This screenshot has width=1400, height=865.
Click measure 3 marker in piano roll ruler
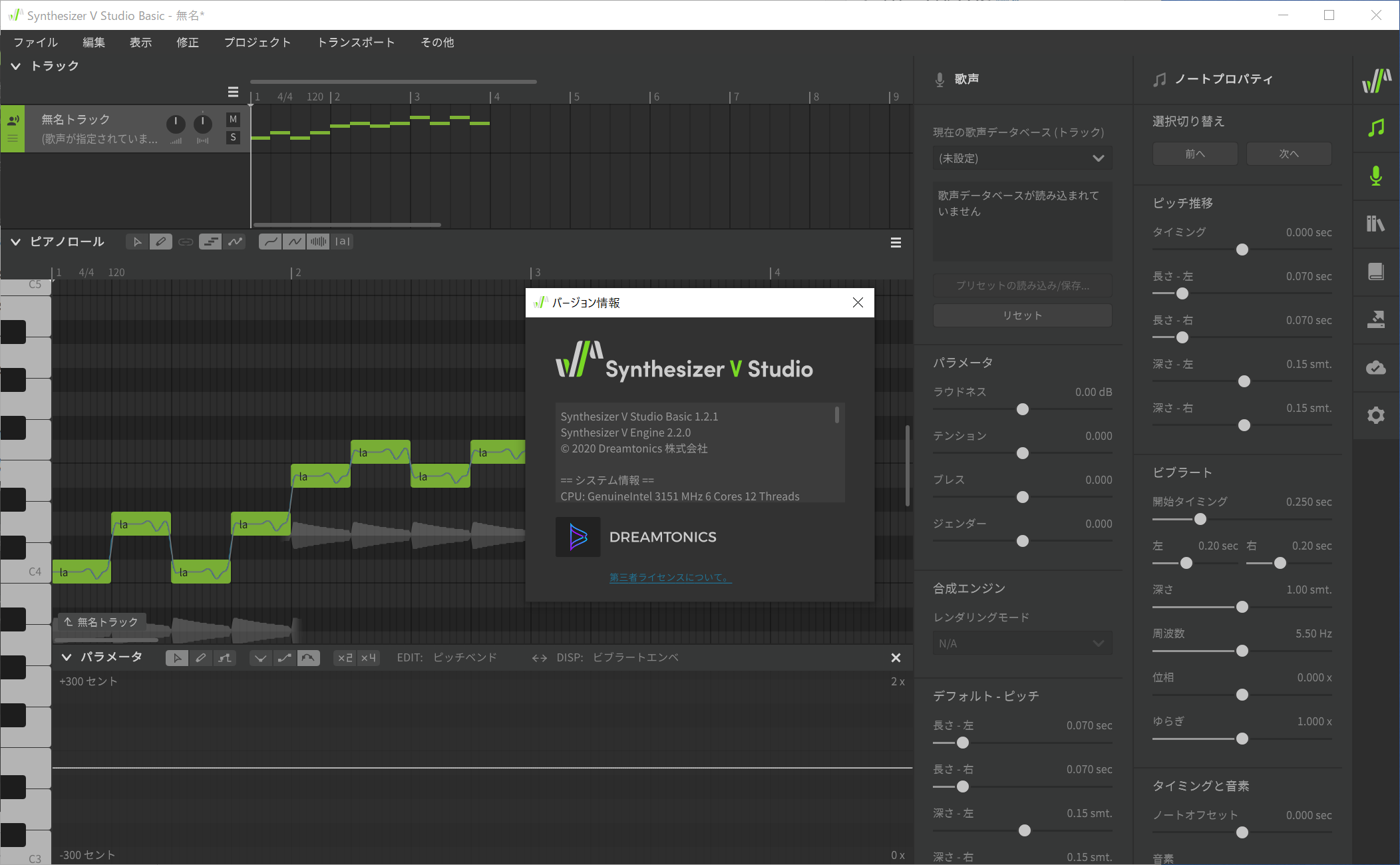tap(536, 272)
